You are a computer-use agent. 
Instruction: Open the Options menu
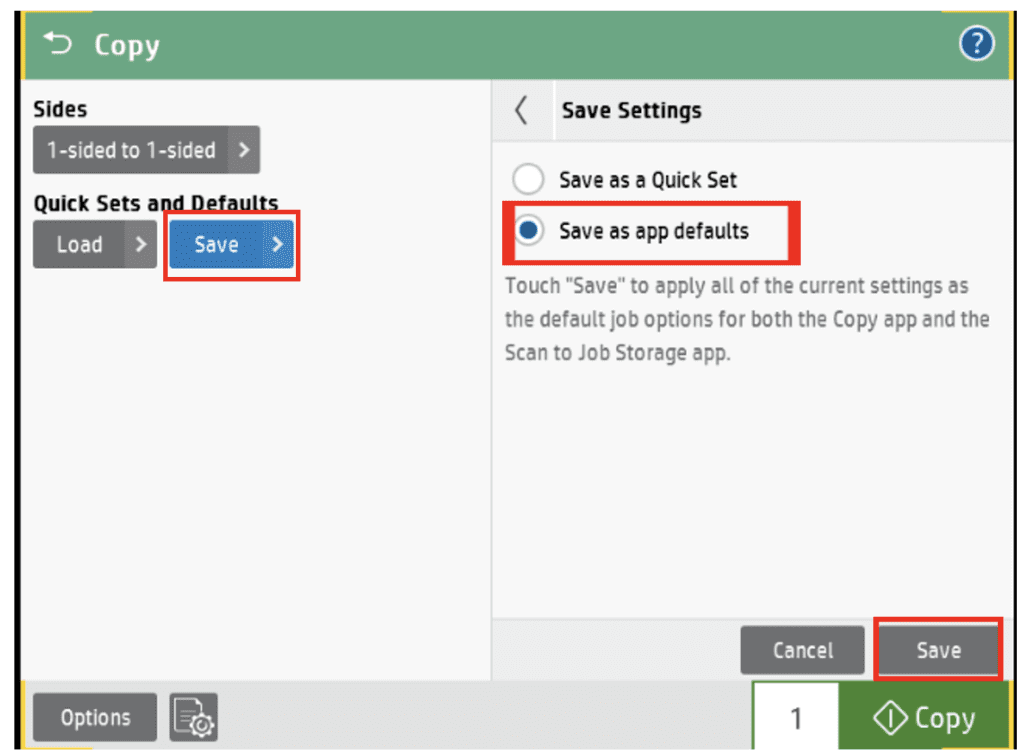(x=94, y=717)
